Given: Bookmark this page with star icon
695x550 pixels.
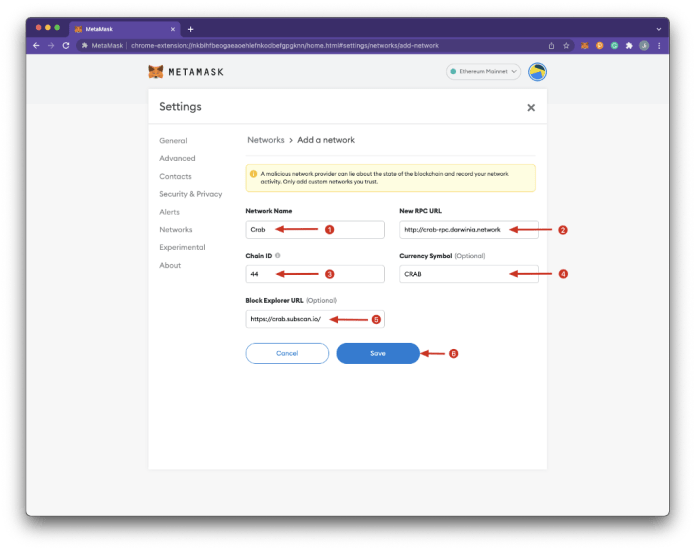Looking at the screenshot, I should click(x=566, y=46).
